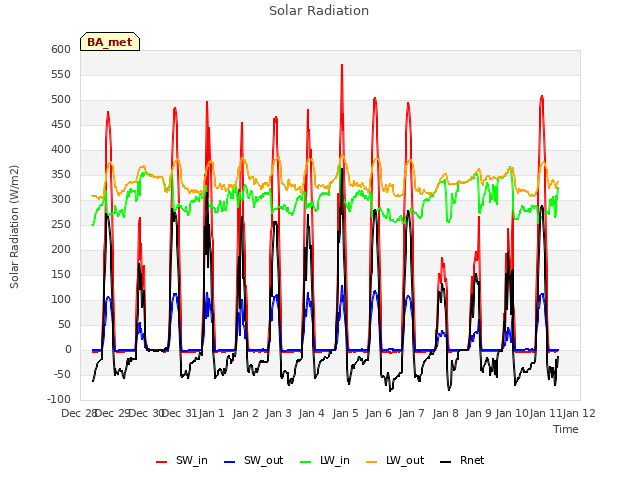This screenshot has width=640, height=480.
Task: Click the 600 y-axis tick label
Action: pyautogui.click(x=61, y=49)
